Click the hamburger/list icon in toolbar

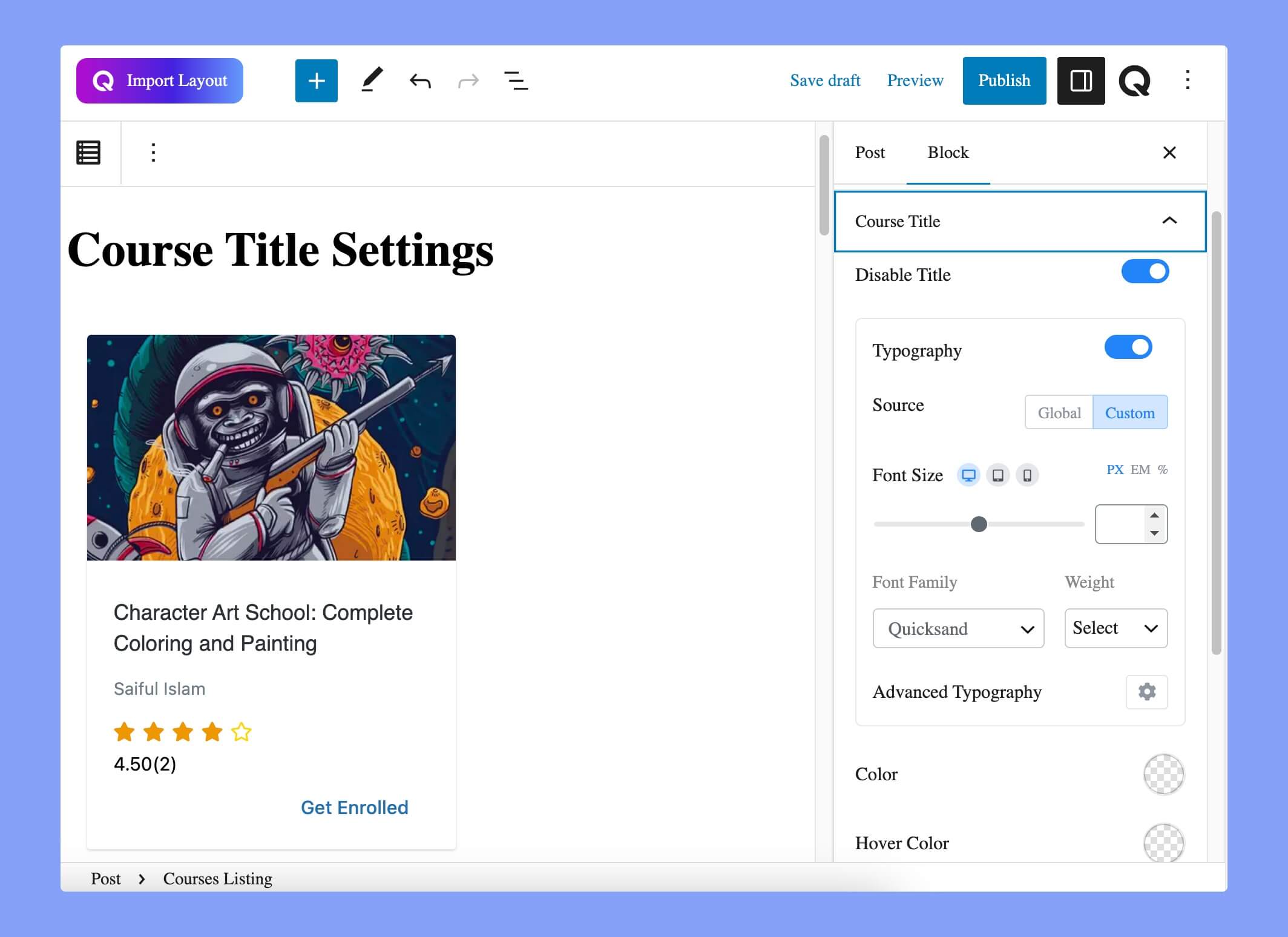point(89,153)
